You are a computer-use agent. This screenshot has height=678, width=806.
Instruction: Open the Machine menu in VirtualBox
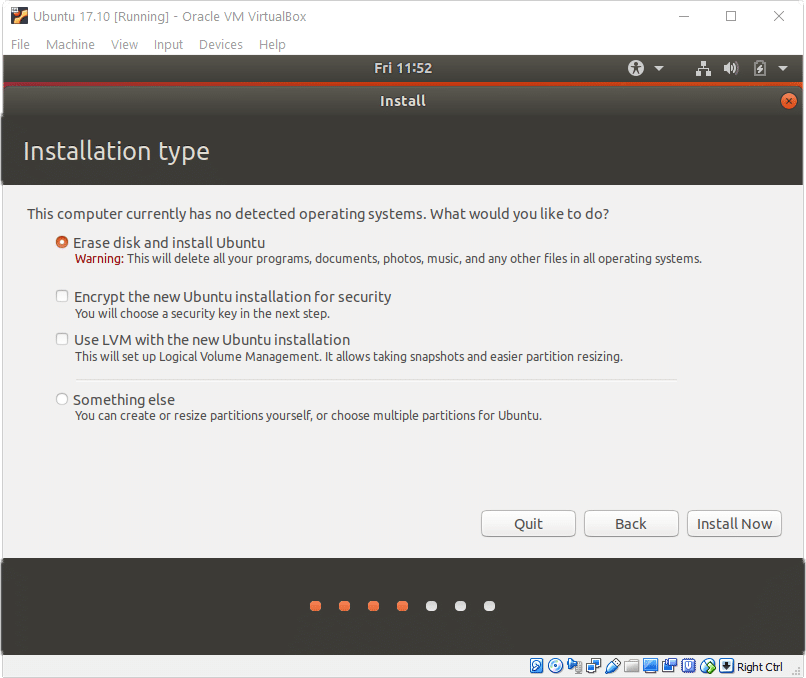tap(70, 44)
